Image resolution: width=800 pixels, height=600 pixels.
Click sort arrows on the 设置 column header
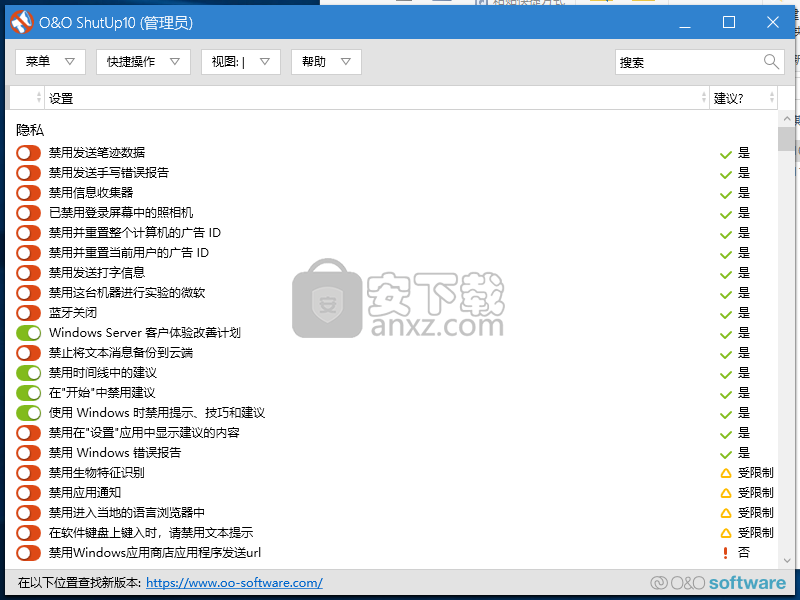704,97
